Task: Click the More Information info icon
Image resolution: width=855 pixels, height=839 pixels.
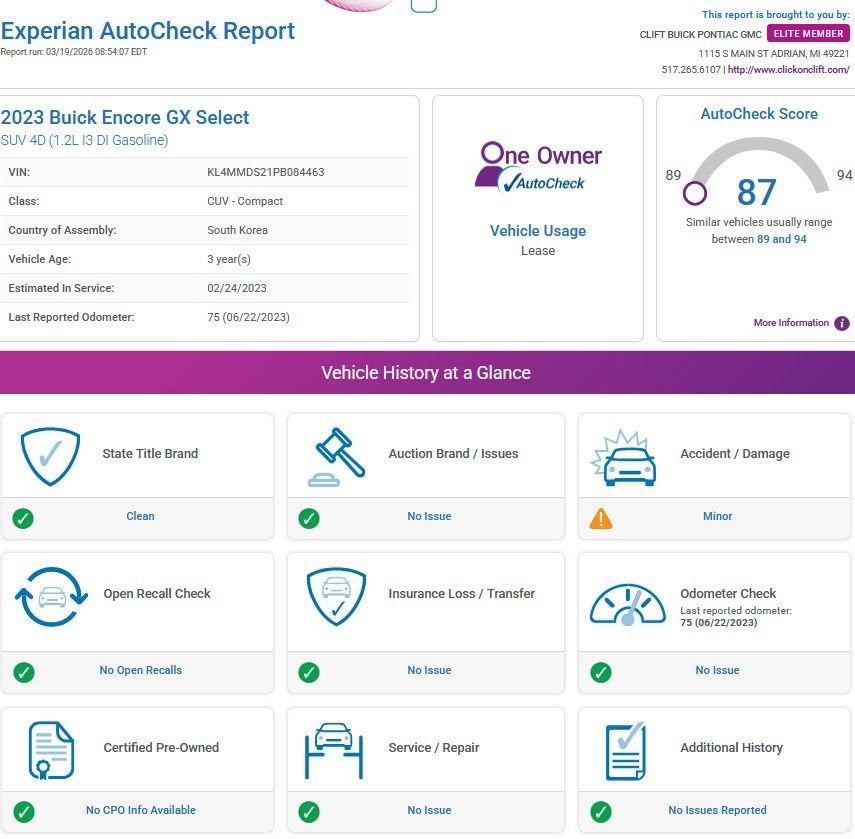Action: pyautogui.click(x=842, y=323)
